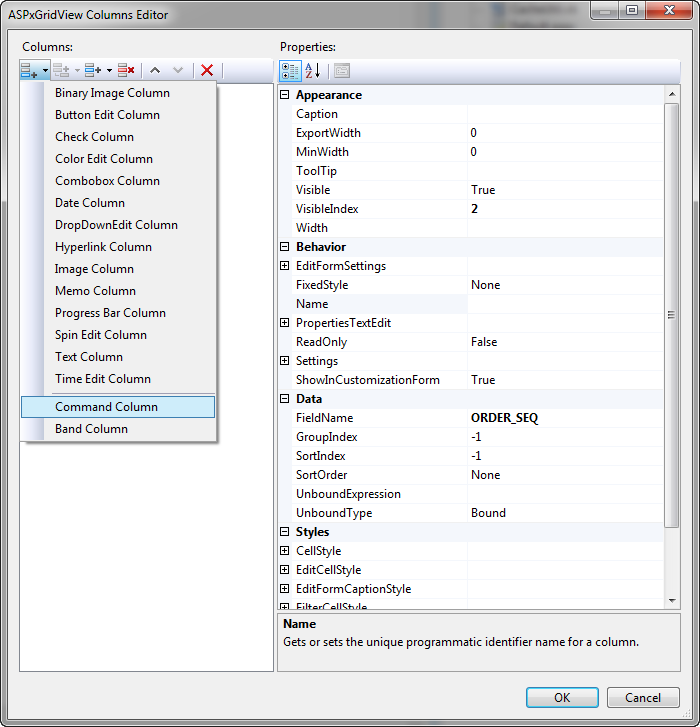Select Check Column menu entry
The image size is (700, 727).
[x=94, y=137]
